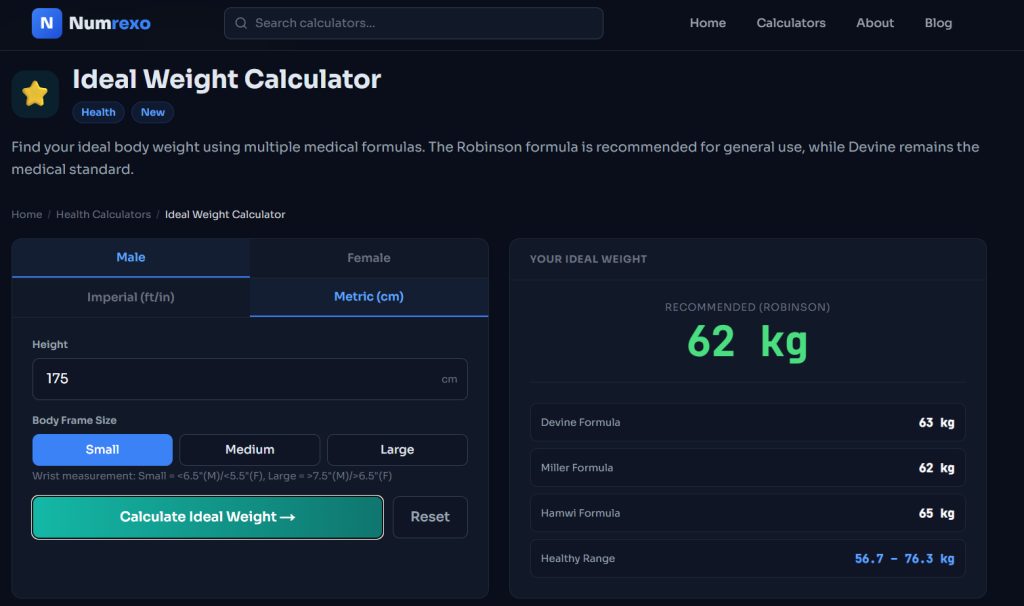Image resolution: width=1024 pixels, height=606 pixels.
Task: Click the Height input field
Action: [x=250, y=379]
